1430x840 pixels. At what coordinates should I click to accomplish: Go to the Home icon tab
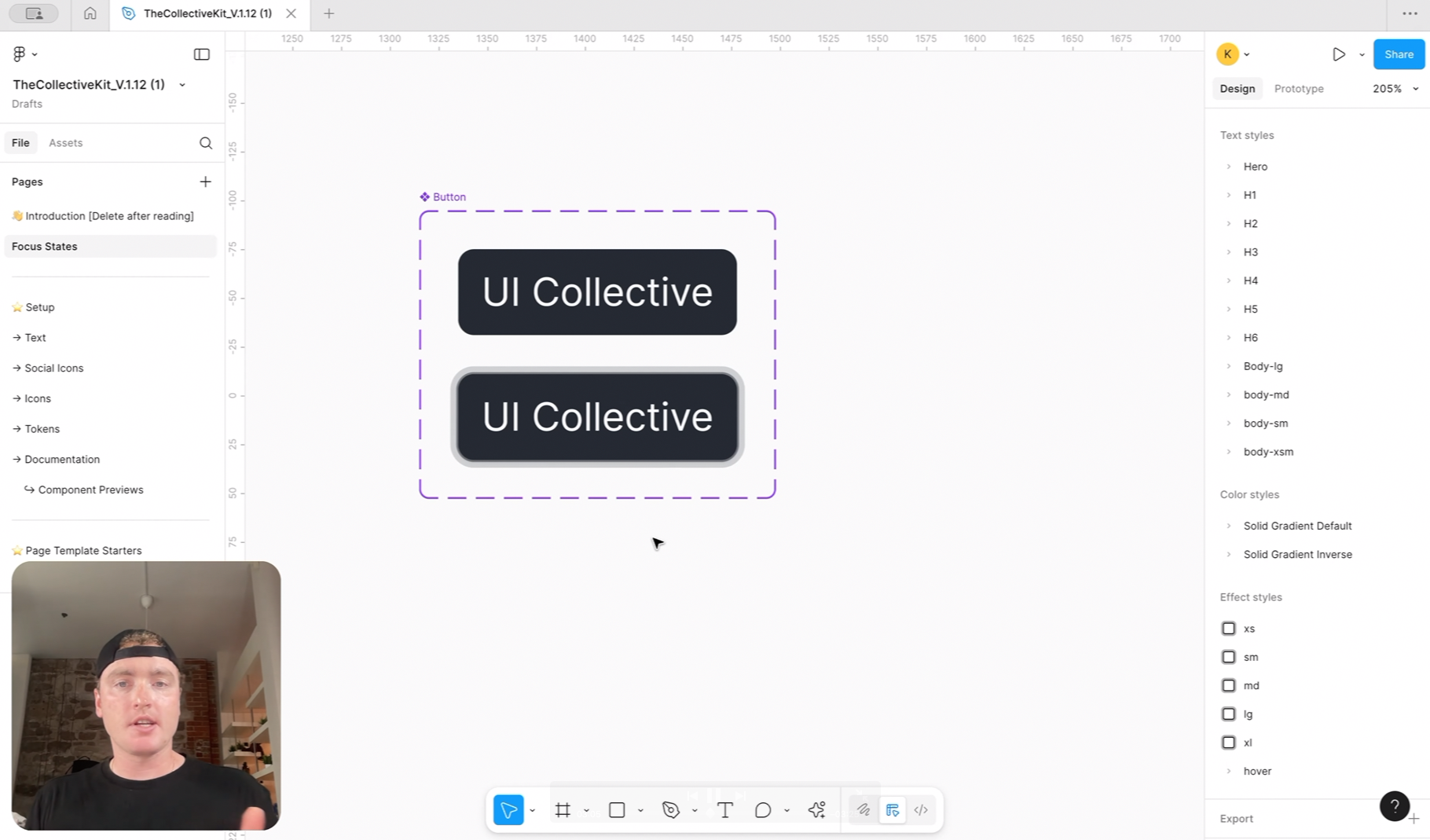90,13
